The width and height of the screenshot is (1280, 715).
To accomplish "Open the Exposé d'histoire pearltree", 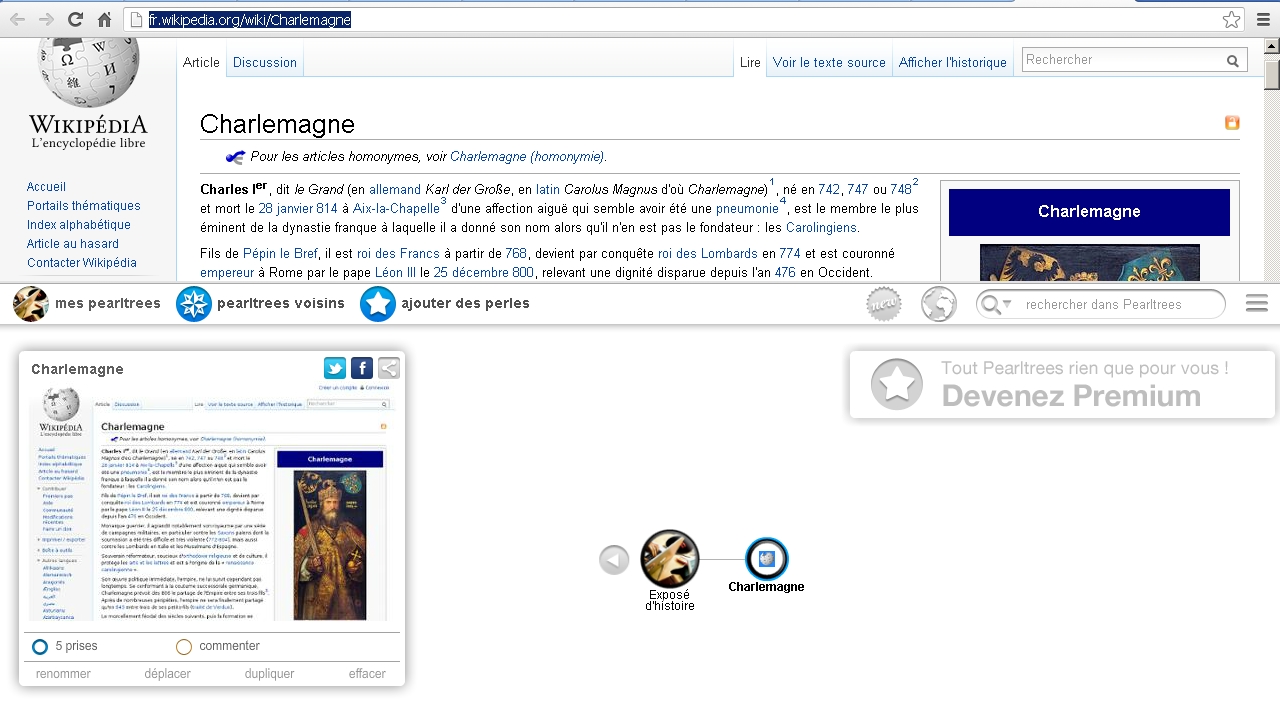I will coord(670,559).
